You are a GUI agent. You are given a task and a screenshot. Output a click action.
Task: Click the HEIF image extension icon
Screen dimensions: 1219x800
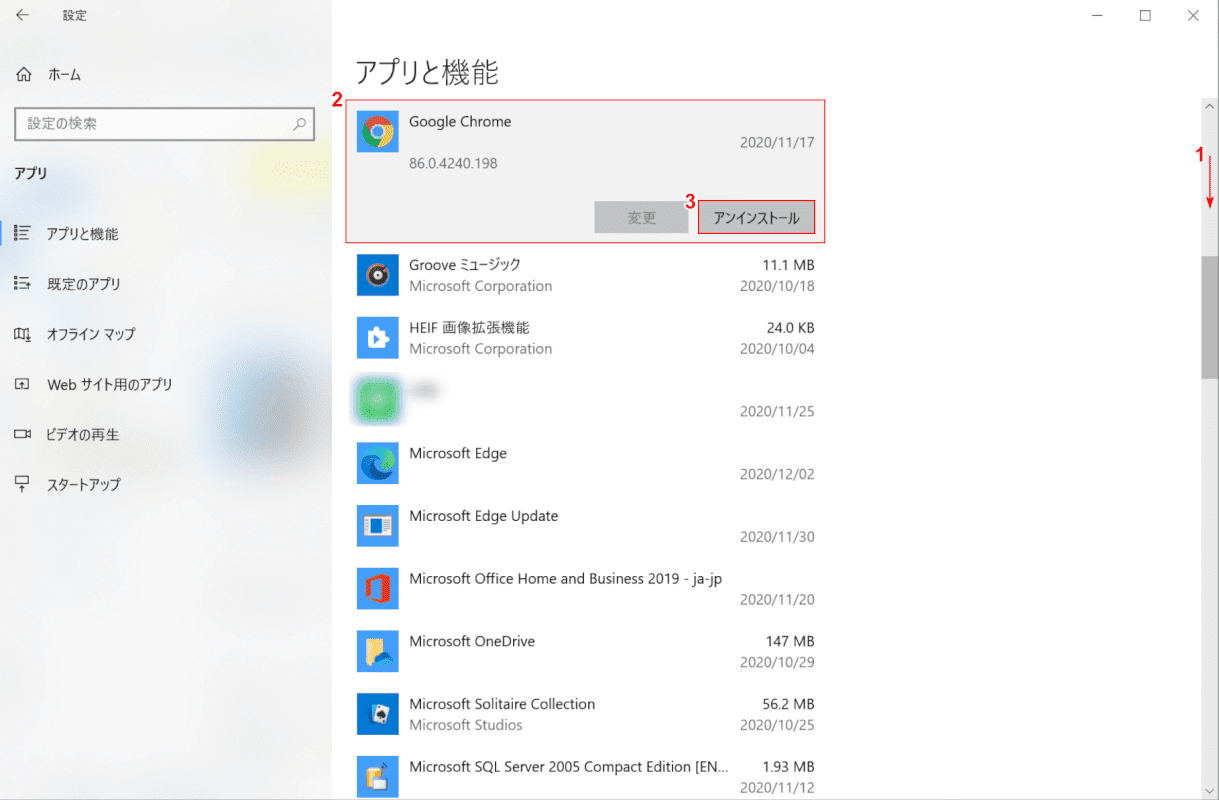(x=378, y=338)
